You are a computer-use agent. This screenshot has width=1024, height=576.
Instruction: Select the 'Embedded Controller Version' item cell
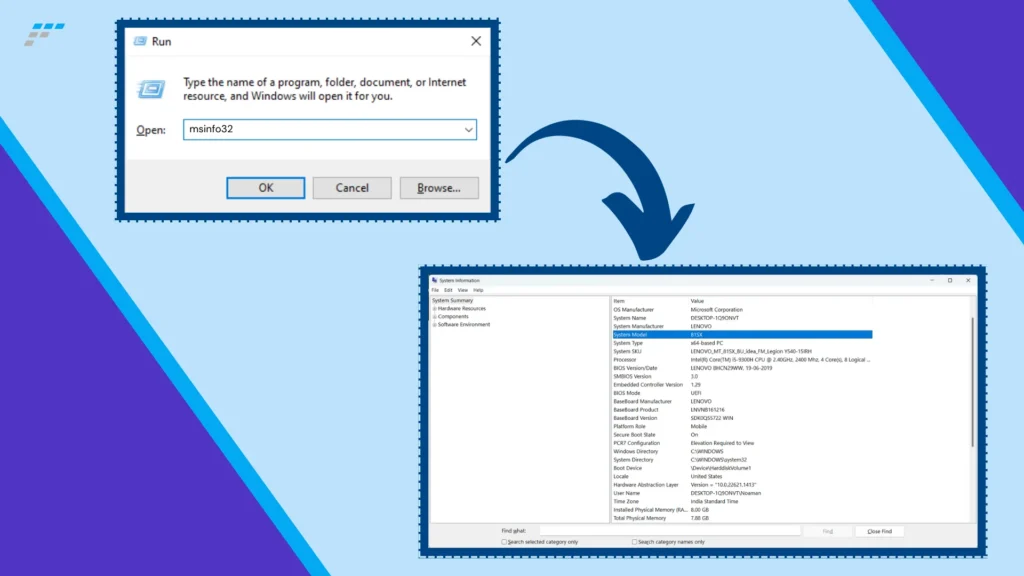pos(648,385)
